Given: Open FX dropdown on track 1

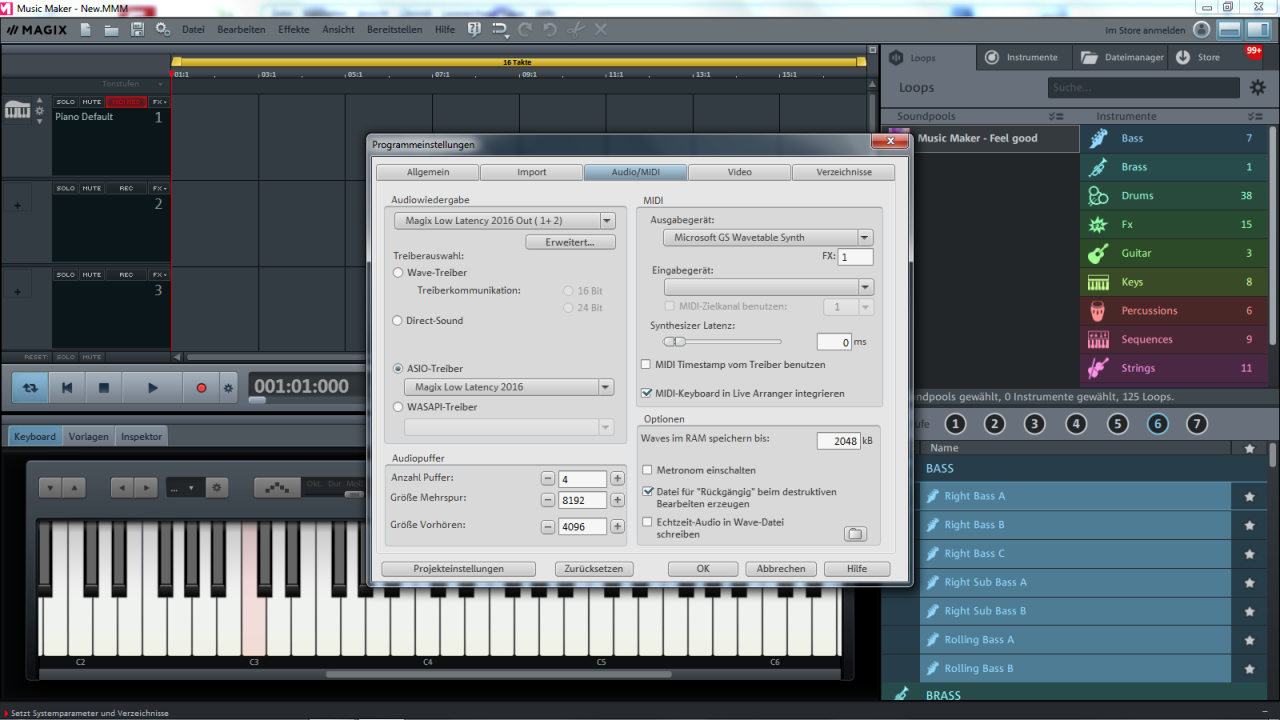Looking at the screenshot, I should [159, 102].
